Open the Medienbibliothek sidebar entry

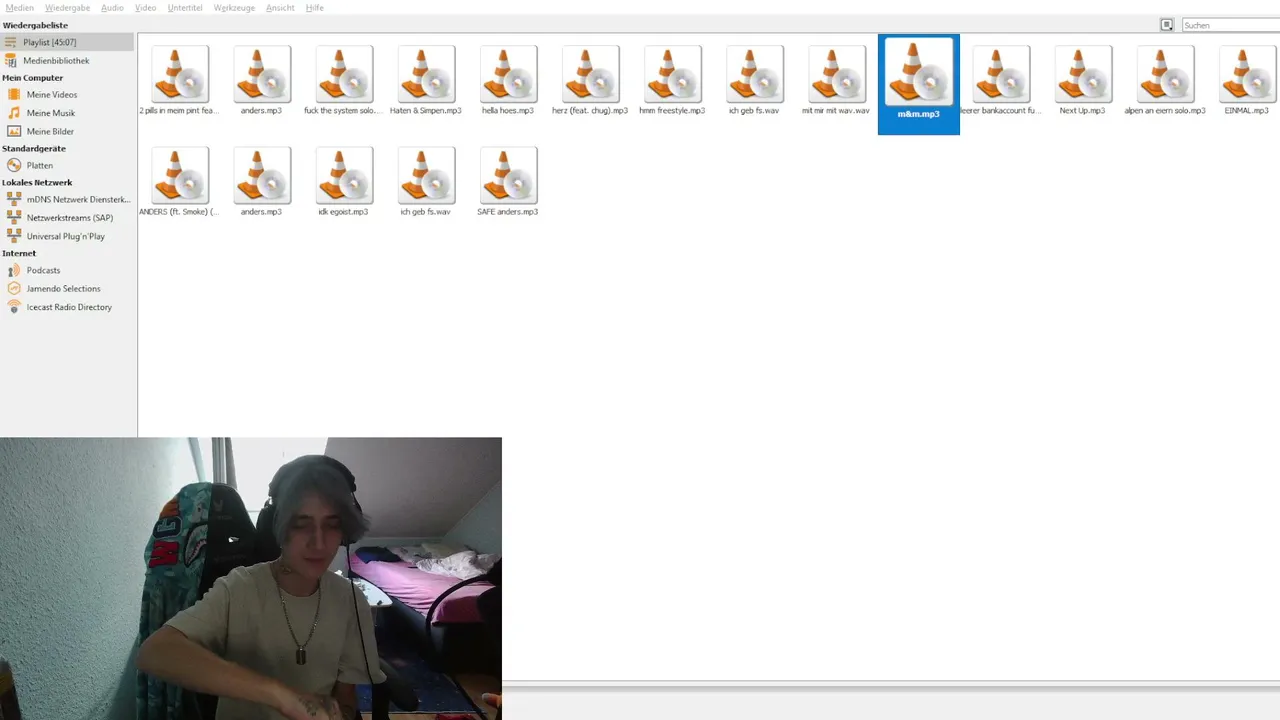pos(67,61)
